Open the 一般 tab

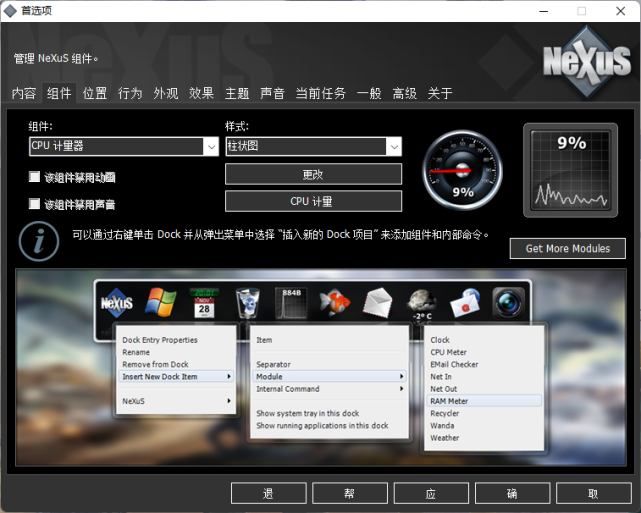(369, 93)
